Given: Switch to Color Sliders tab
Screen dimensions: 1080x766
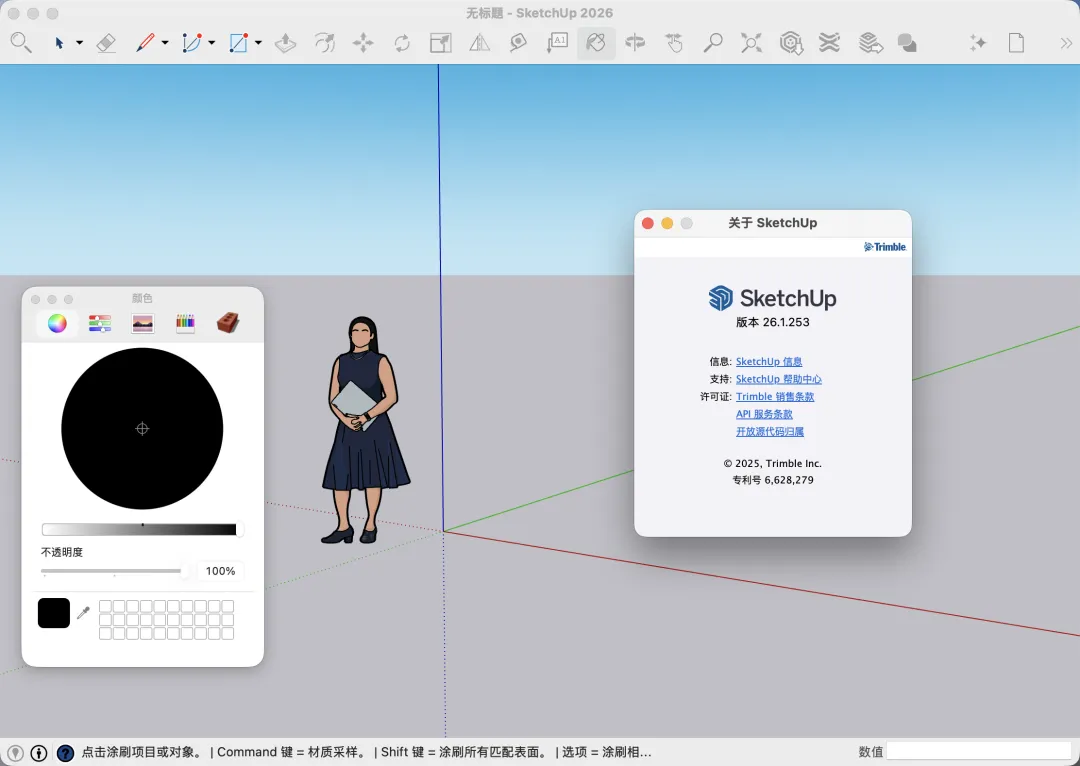Looking at the screenshot, I should [x=100, y=323].
